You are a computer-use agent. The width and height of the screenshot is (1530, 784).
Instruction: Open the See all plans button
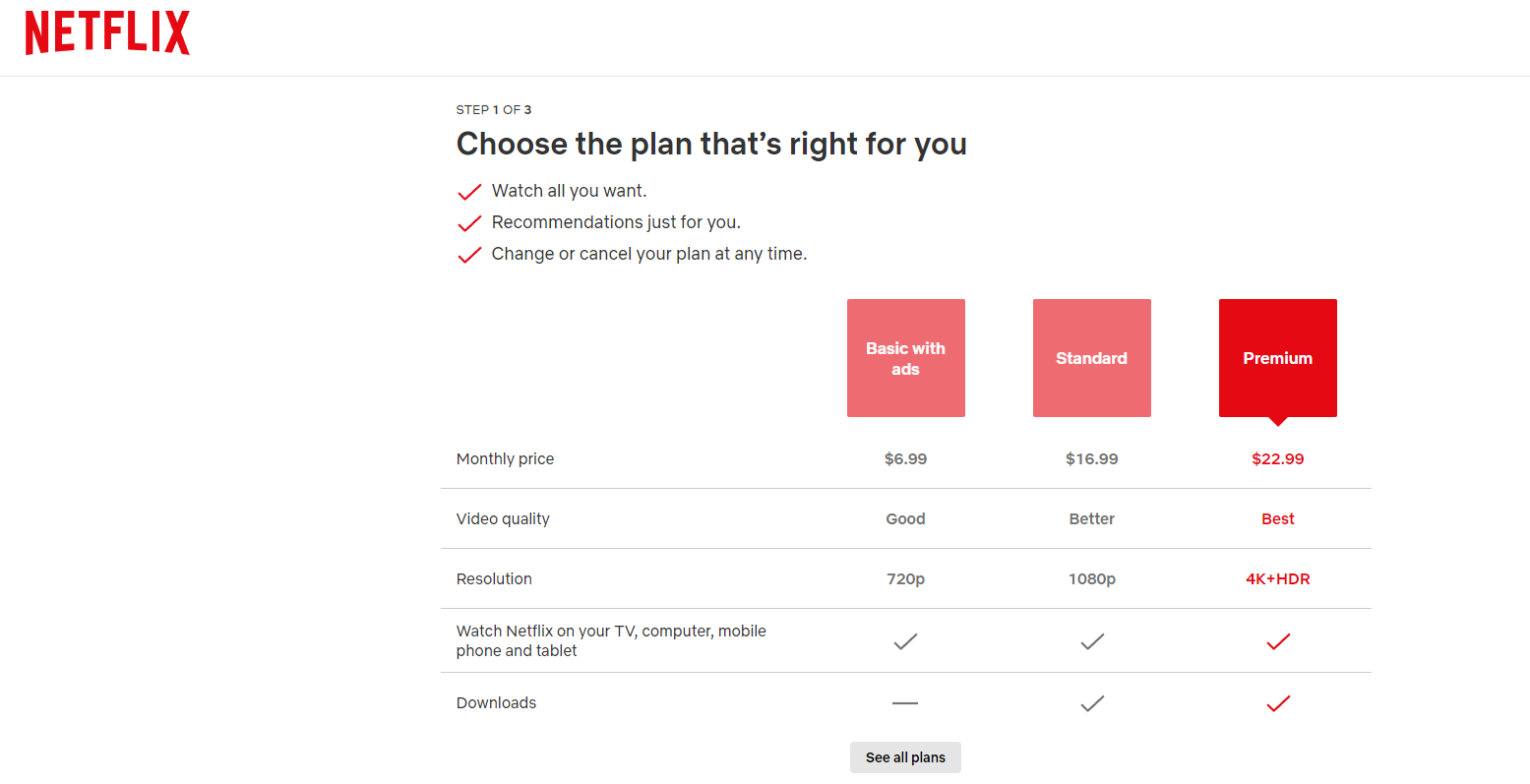point(905,757)
